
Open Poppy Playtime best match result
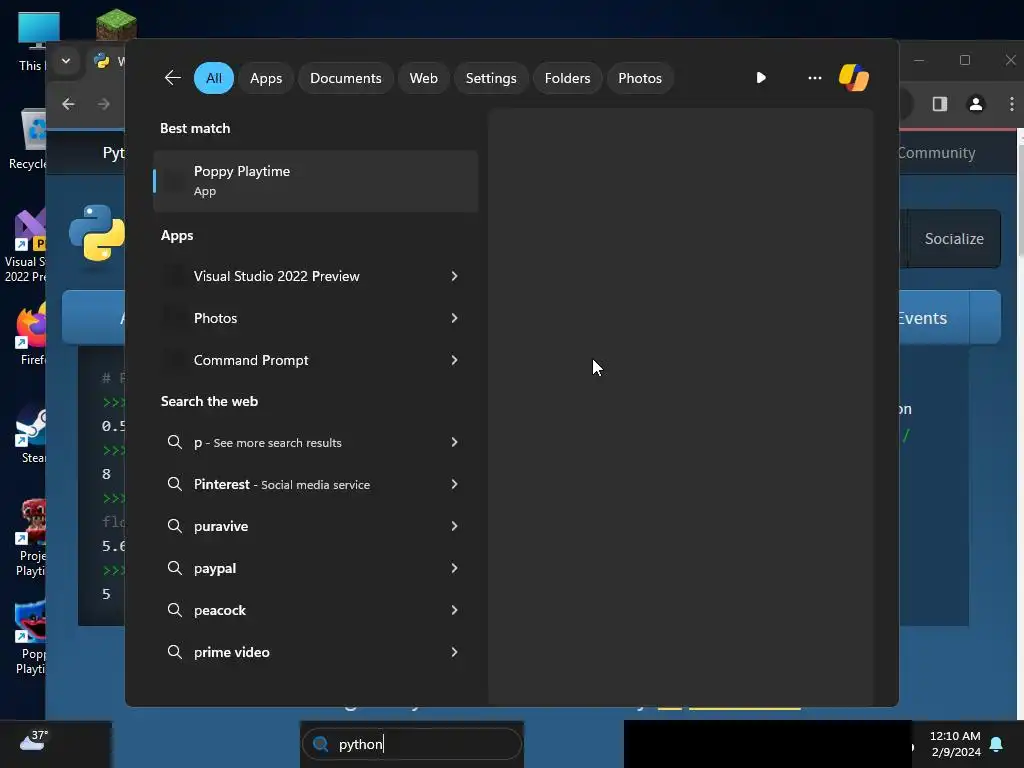click(315, 181)
